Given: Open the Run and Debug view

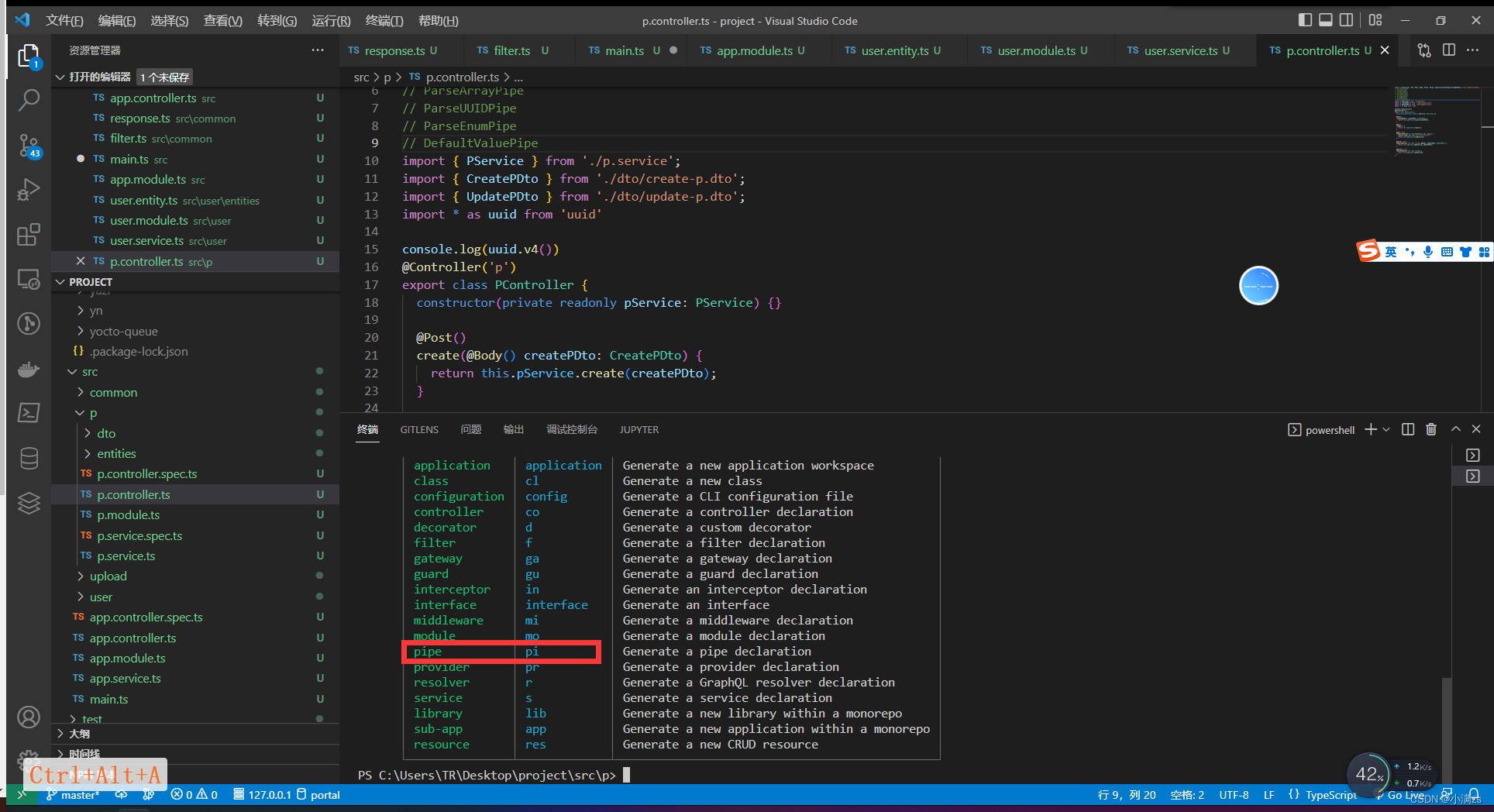Looking at the screenshot, I should (x=29, y=189).
